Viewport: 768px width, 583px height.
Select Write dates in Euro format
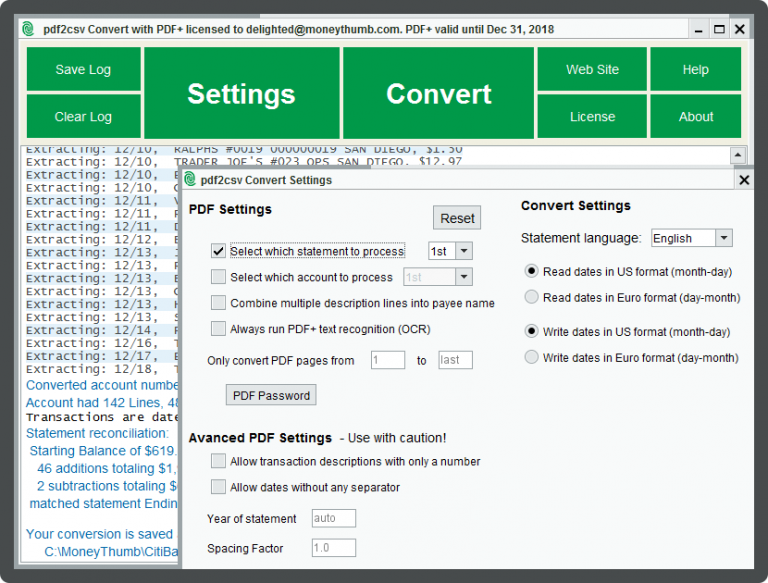[x=531, y=357]
